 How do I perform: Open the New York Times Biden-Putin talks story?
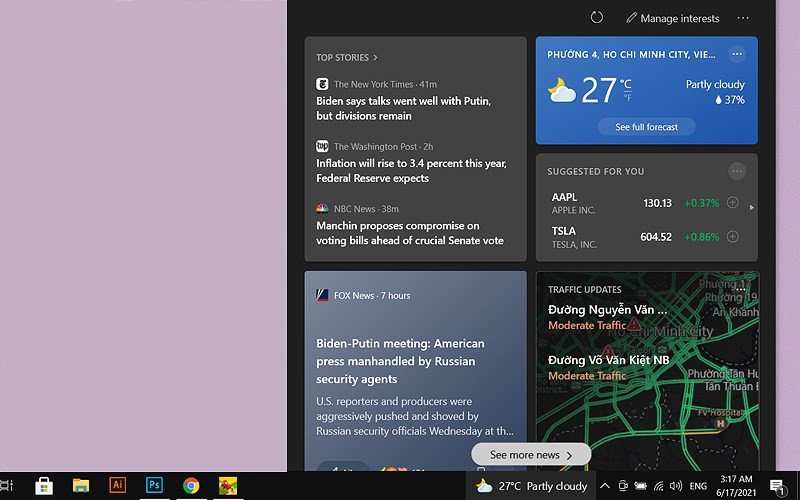coord(404,108)
